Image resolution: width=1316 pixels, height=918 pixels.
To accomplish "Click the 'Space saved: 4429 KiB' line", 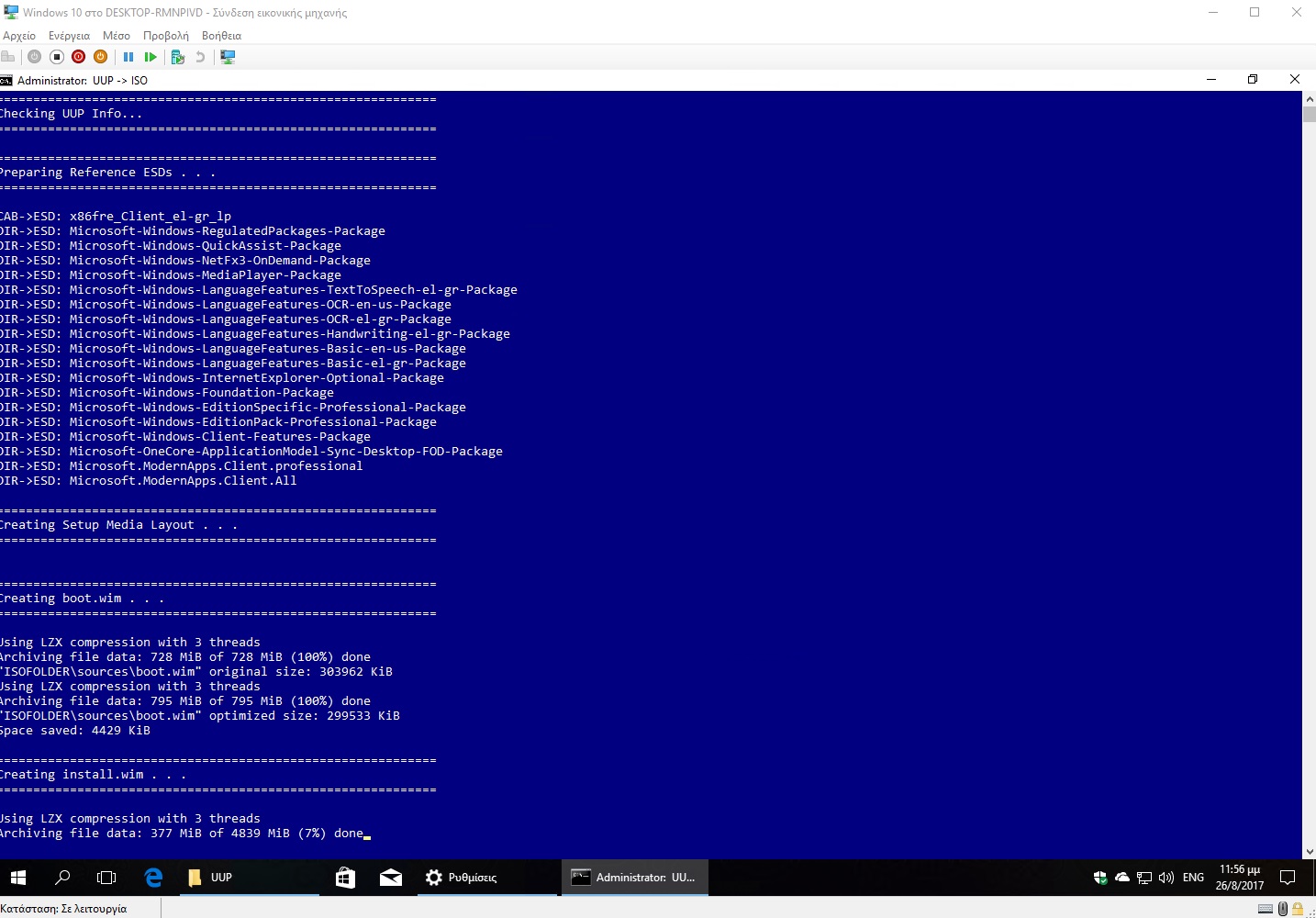I will click(75, 731).
